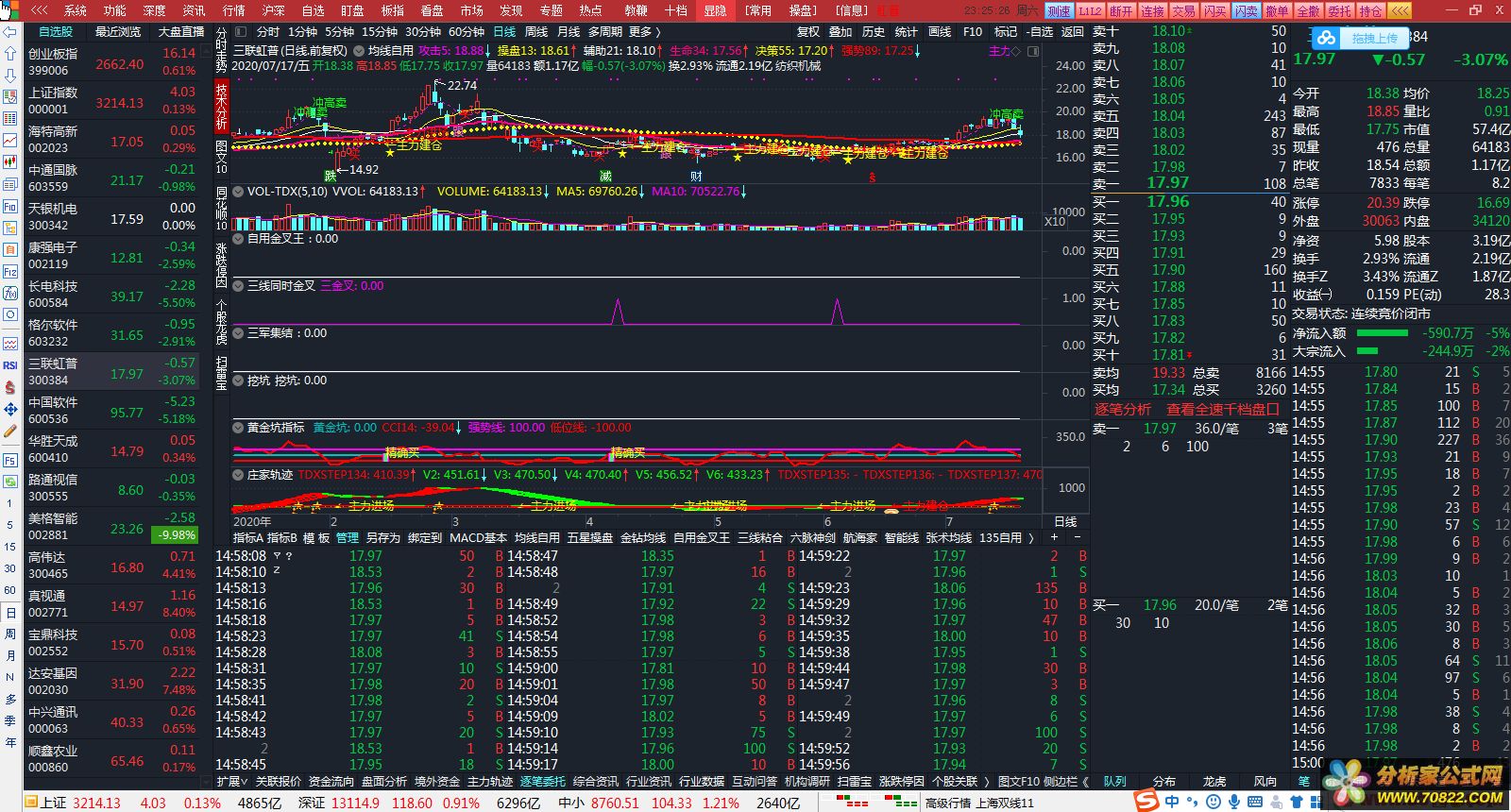1511x812 pixels.
Task: Click the keyboard icon in input toolbar
Action: pyautogui.click(x=1256, y=802)
